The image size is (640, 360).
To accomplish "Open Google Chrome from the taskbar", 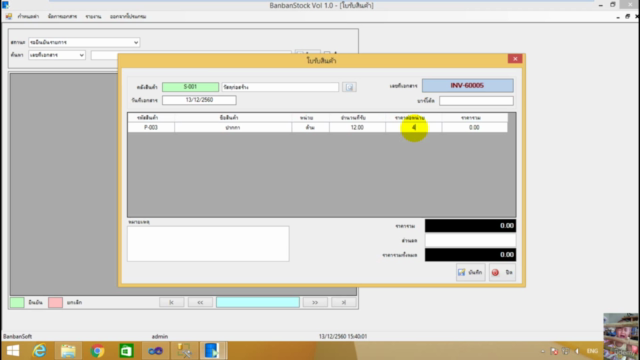I will [97, 351].
